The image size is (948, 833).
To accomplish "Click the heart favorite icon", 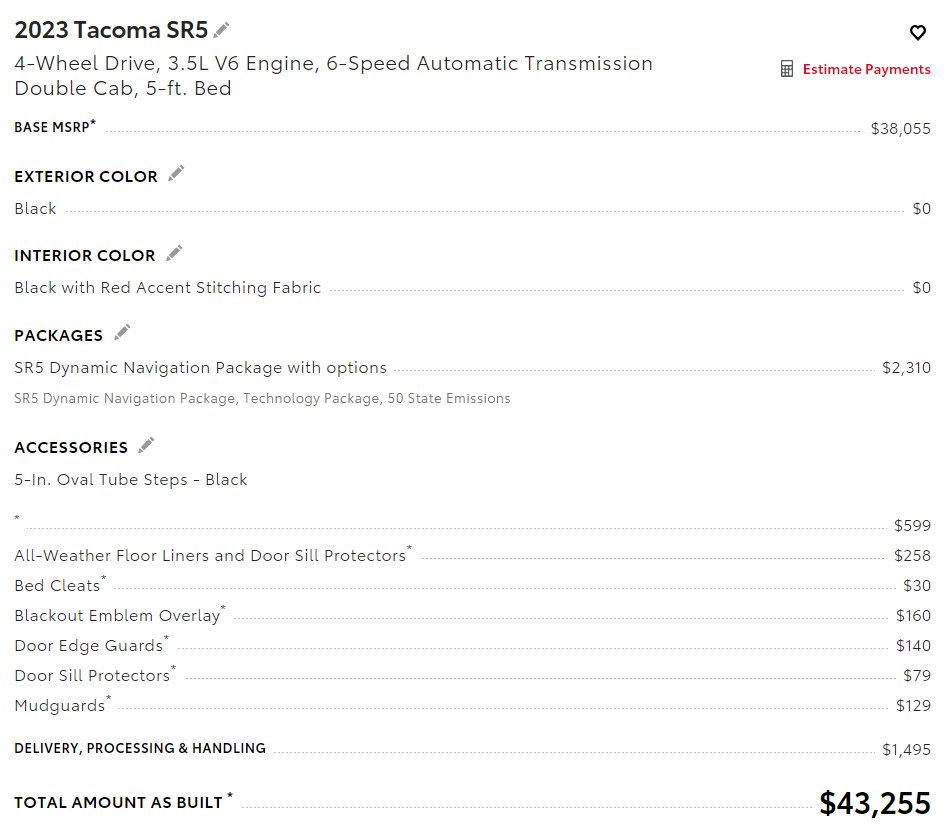I will tap(917, 32).
